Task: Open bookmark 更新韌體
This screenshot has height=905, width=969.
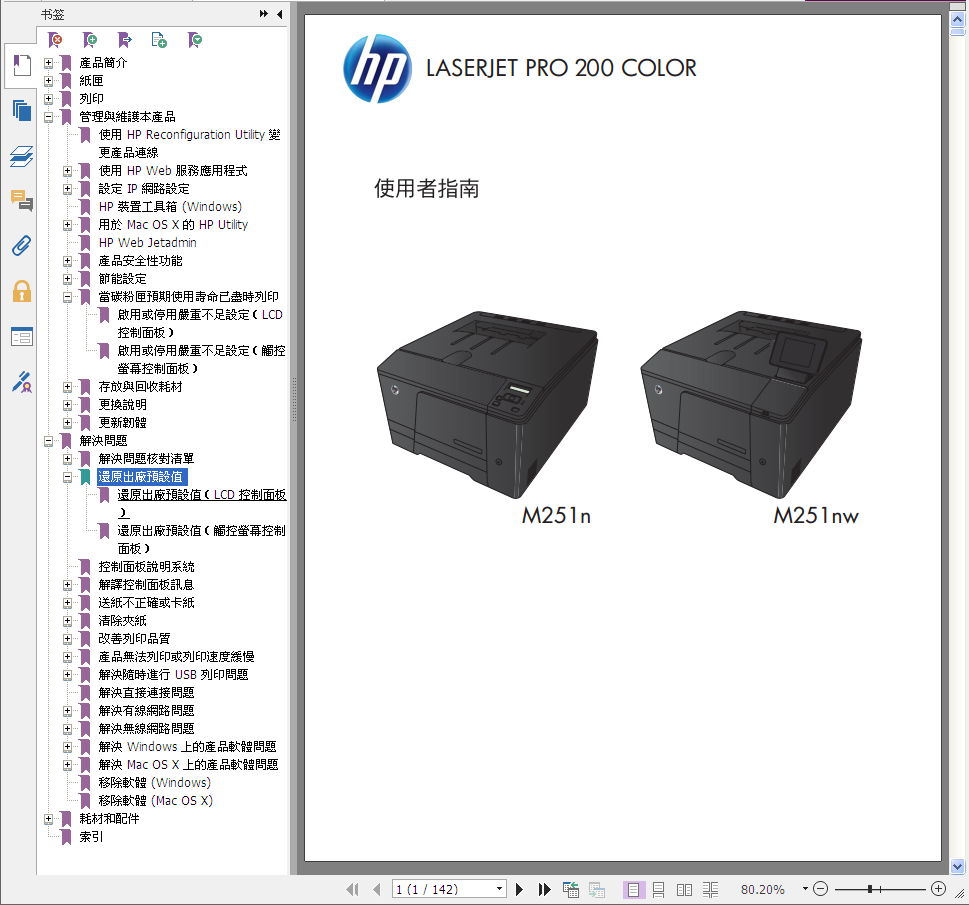Action: point(122,423)
